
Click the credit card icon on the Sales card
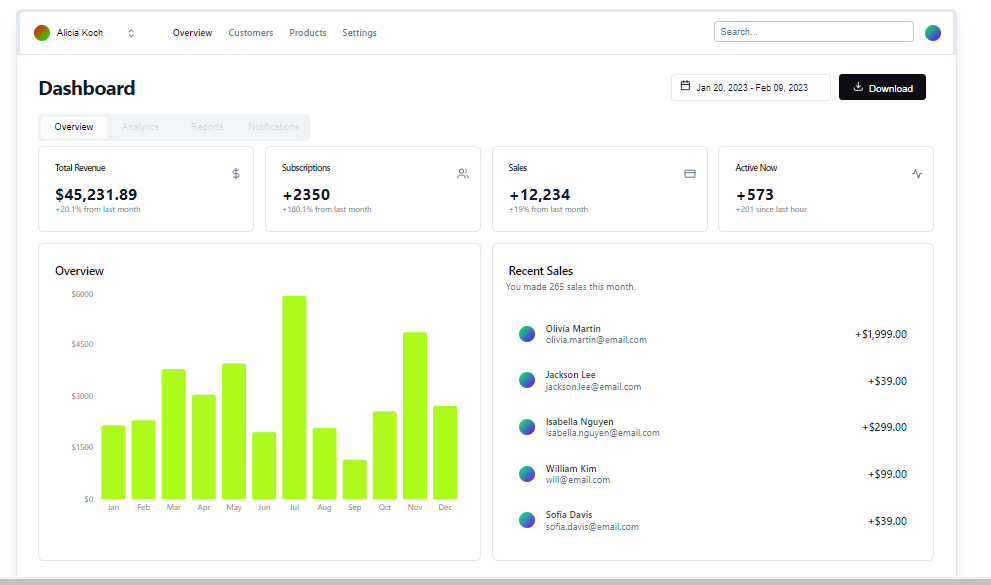click(x=690, y=173)
